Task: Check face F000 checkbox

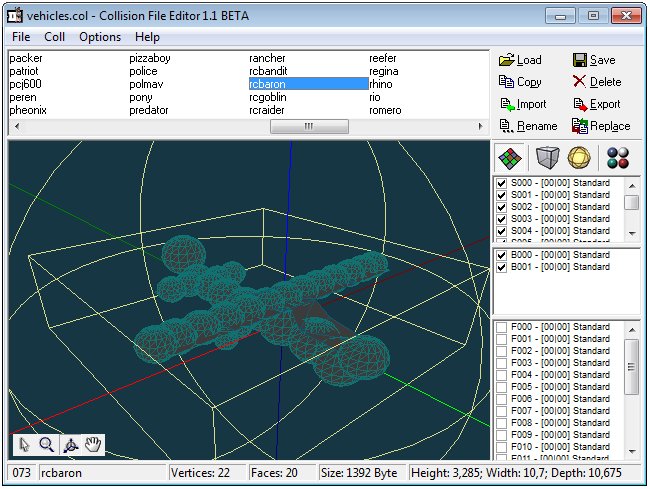Action: 502,327
